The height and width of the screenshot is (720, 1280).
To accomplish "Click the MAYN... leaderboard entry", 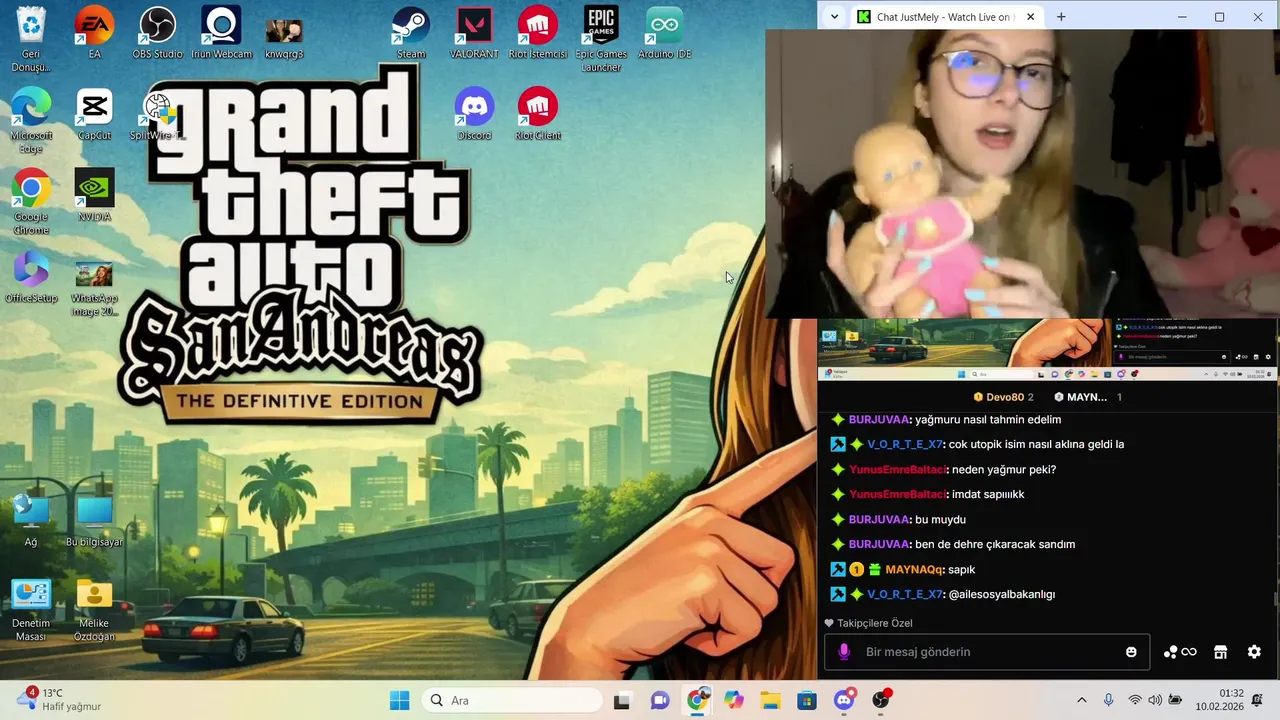I will click(1088, 397).
